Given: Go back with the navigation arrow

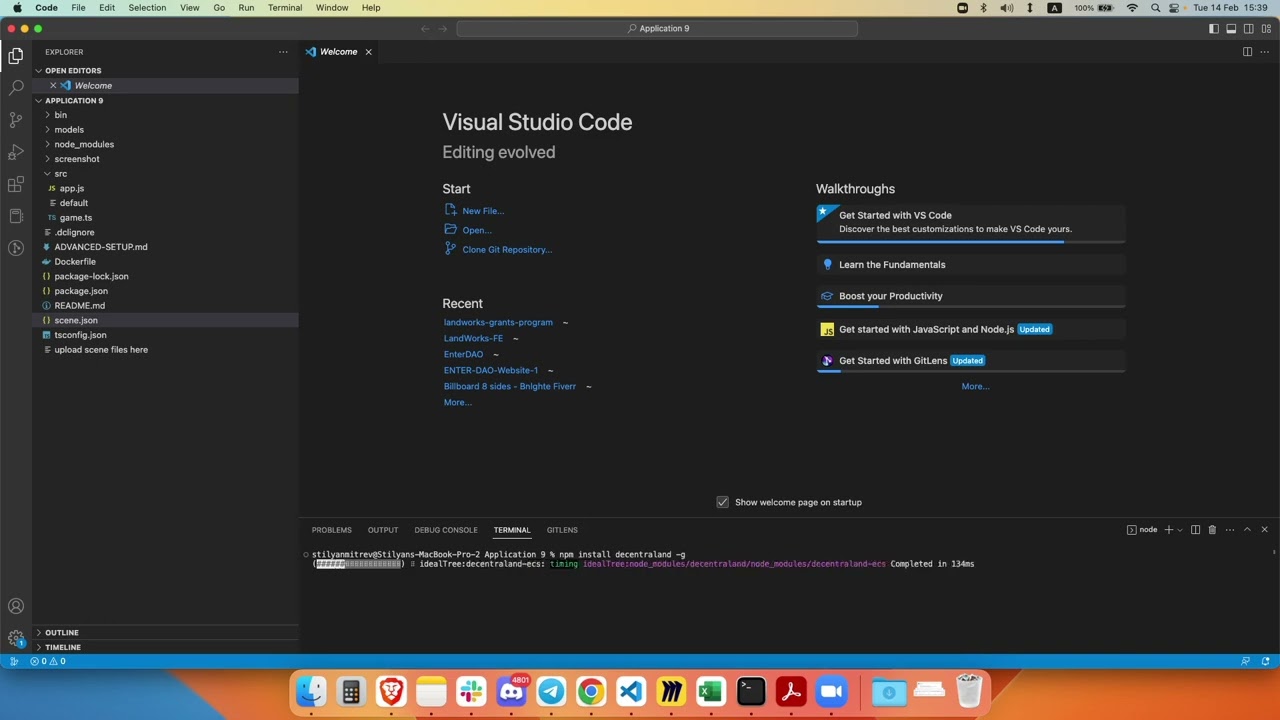Looking at the screenshot, I should 425,29.
